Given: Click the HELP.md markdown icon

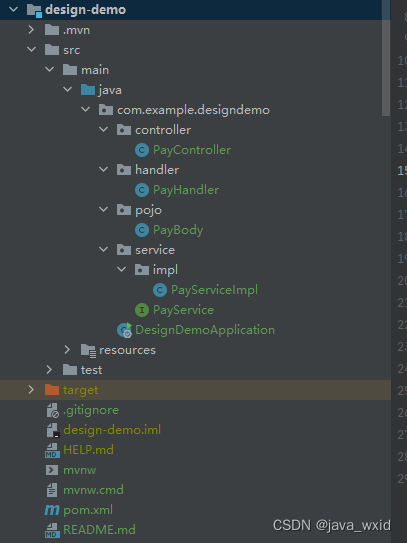Looking at the screenshot, I should point(52,451).
